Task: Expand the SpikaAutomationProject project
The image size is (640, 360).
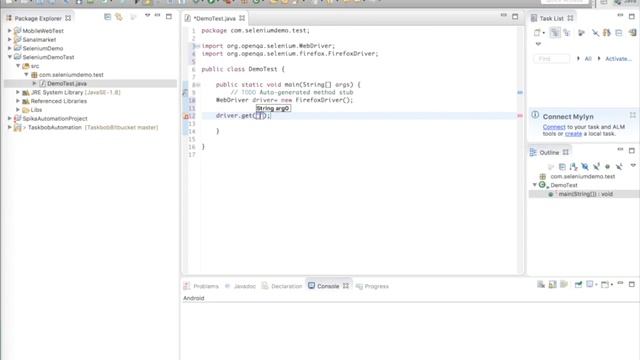Action: 10,118
